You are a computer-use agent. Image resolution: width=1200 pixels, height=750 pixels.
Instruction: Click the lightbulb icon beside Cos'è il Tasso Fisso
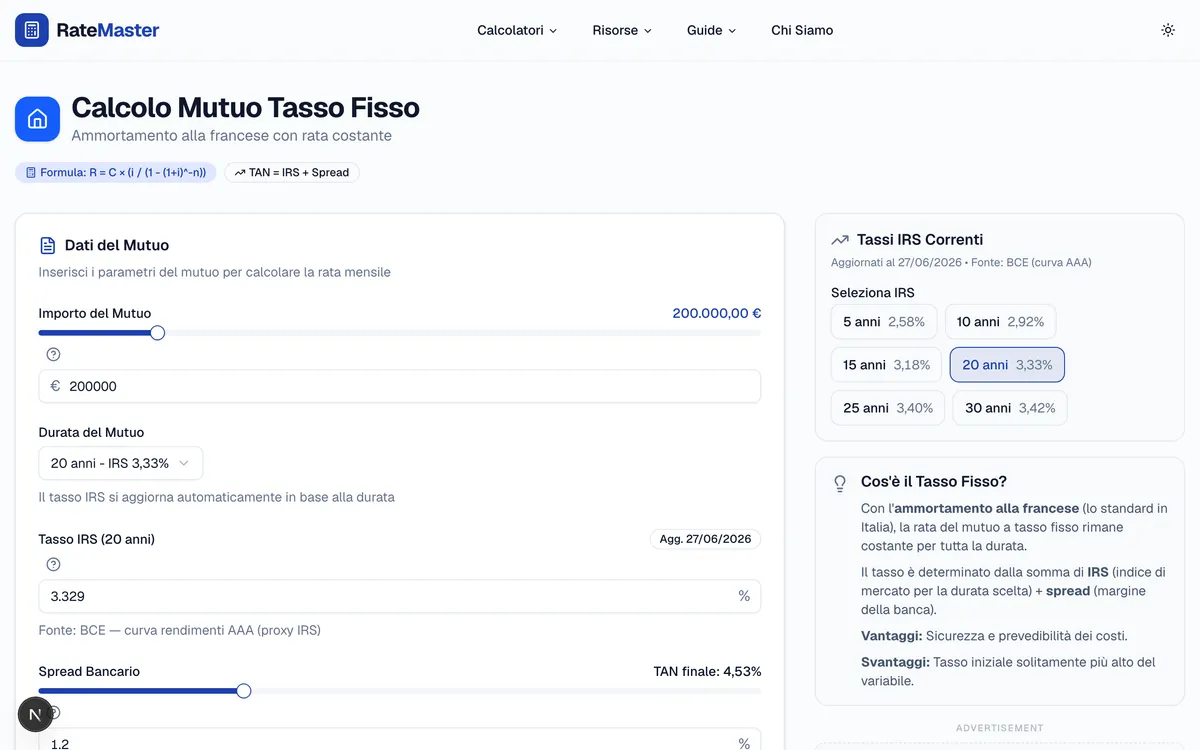(840, 483)
